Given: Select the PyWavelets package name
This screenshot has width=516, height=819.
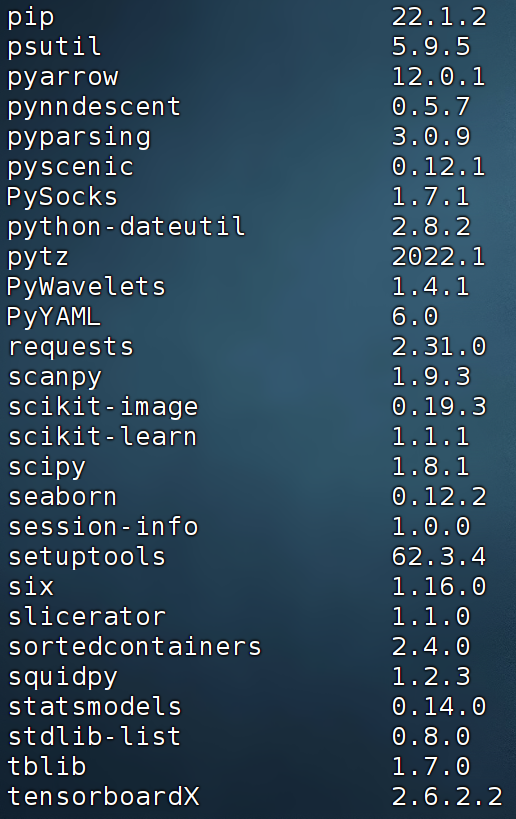Looking at the screenshot, I should (x=86, y=287).
